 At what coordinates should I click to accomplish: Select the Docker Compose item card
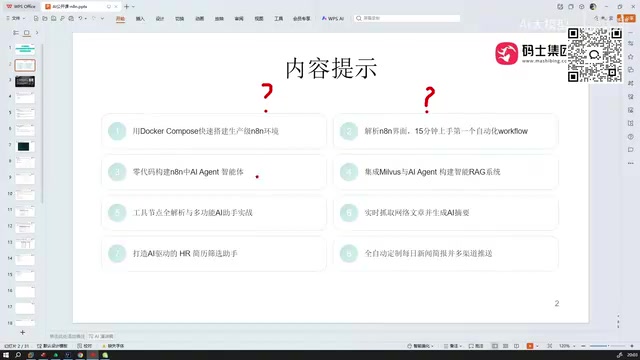pos(214,131)
